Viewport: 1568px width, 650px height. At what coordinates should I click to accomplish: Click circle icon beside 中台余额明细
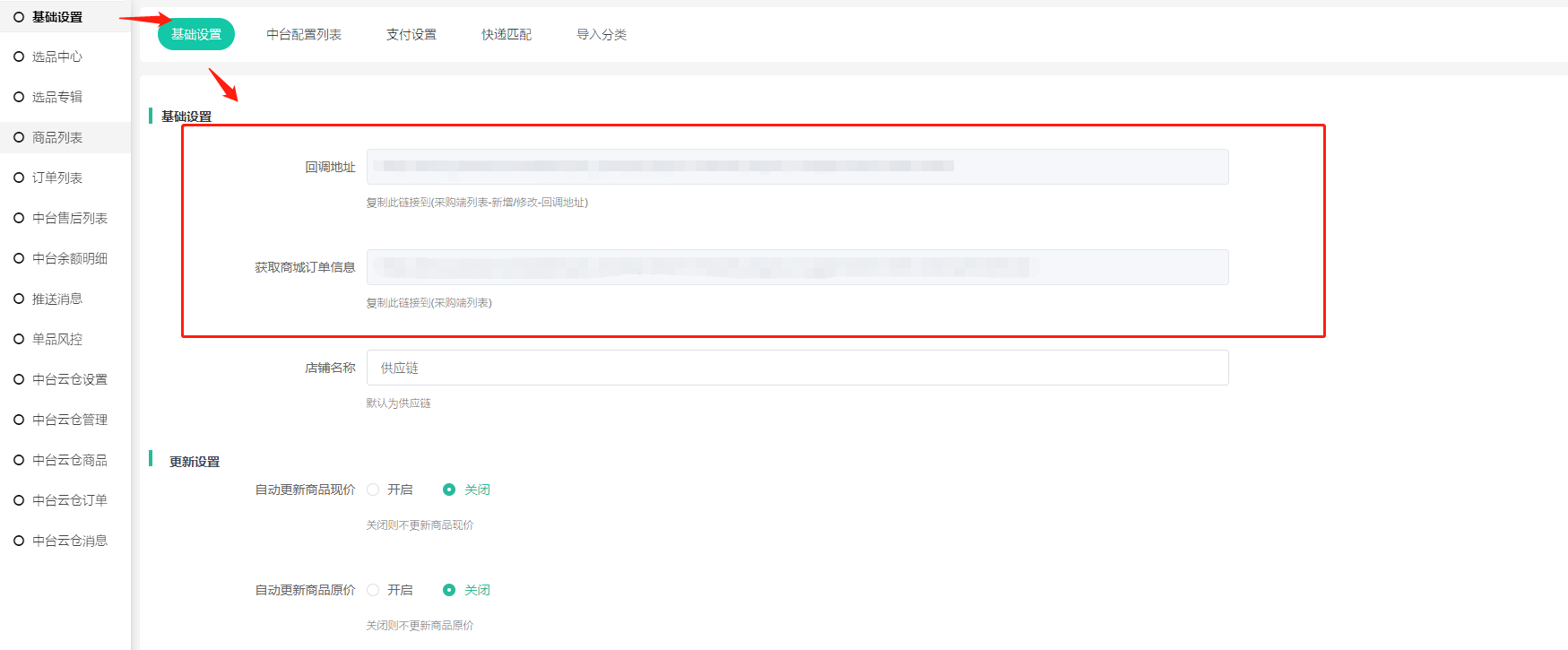point(19,258)
